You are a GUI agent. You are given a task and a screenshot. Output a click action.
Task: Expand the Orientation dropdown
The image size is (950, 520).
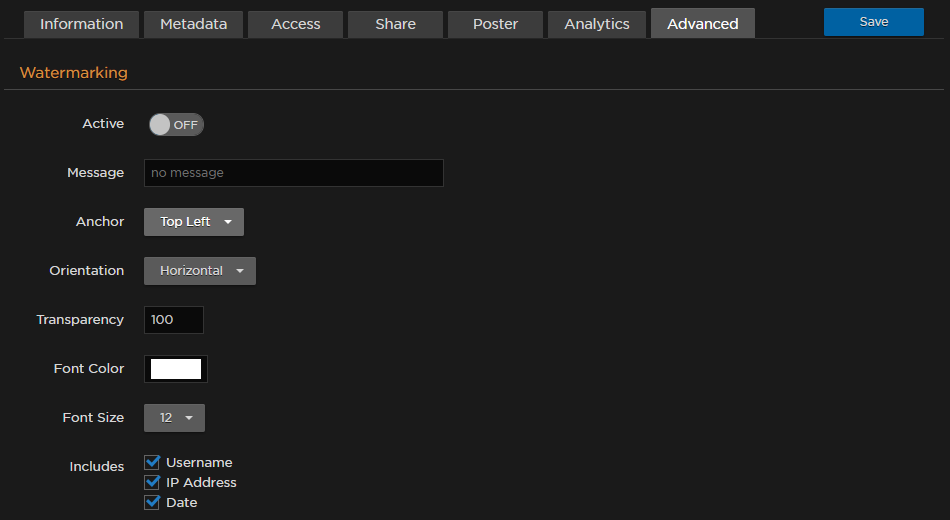[200, 271]
